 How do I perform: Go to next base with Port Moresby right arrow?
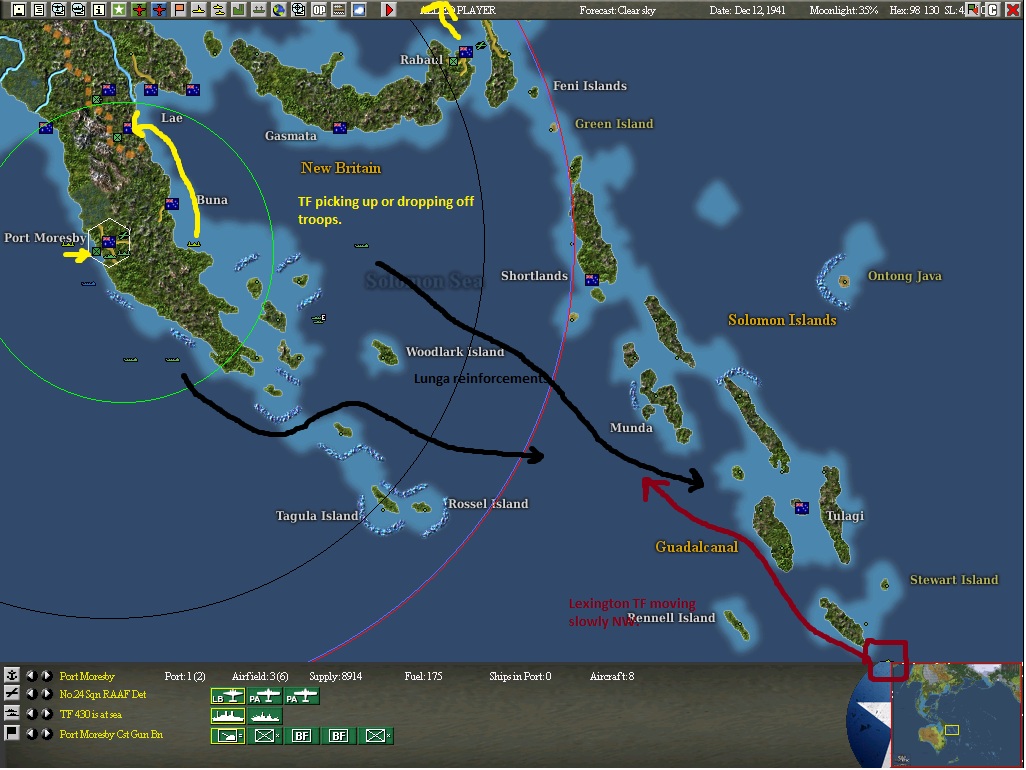tap(46, 675)
